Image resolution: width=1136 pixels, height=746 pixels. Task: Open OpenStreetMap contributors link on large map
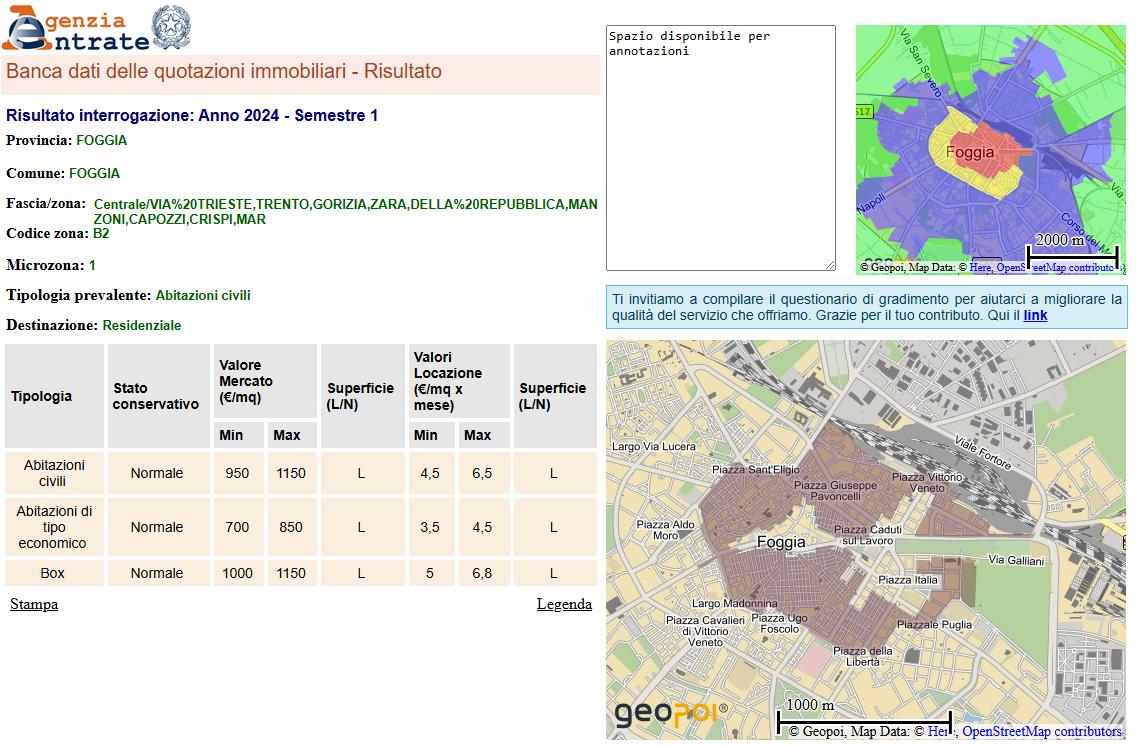click(x=1041, y=732)
